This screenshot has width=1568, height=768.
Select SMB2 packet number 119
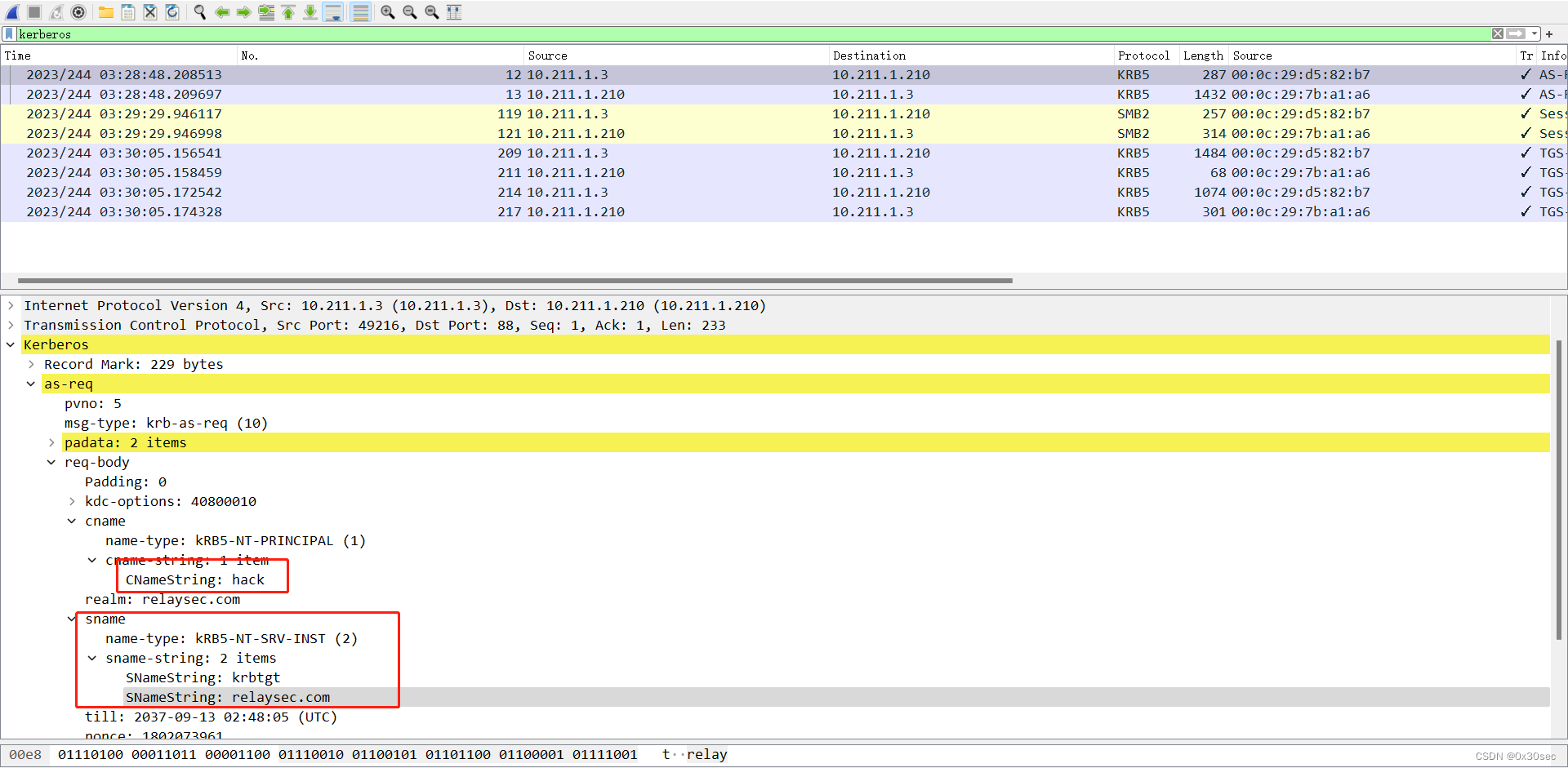point(784,114)
